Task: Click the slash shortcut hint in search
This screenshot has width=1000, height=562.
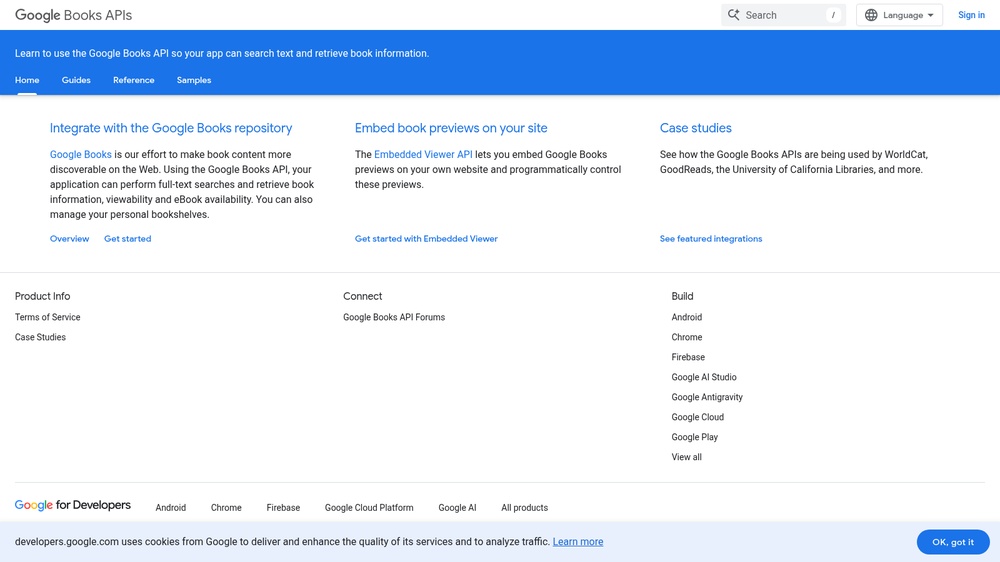Action: [x=833, y=15]
